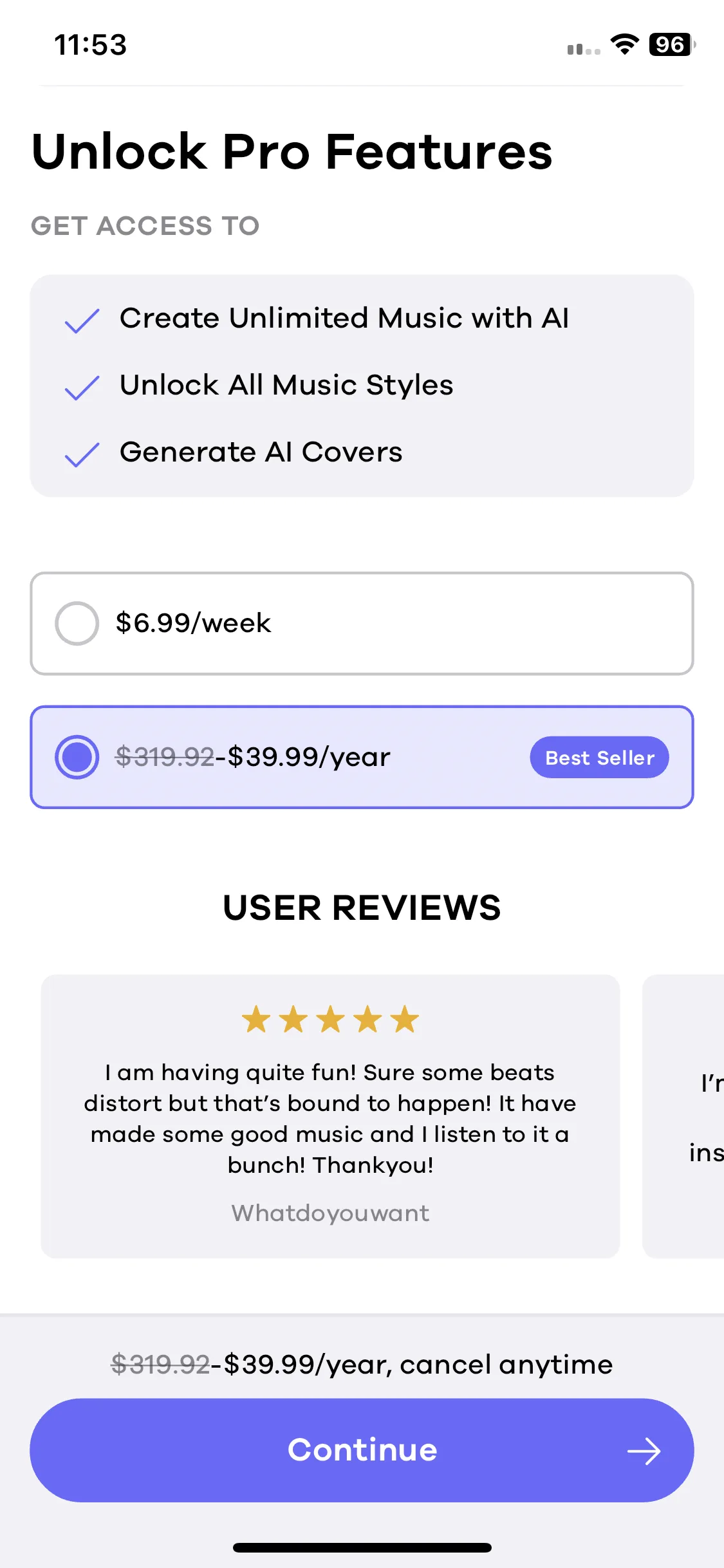Tap the partially visible next review card
Image resolution: width=724 pixels, height=1568 pixels.
coord(683,1116)
